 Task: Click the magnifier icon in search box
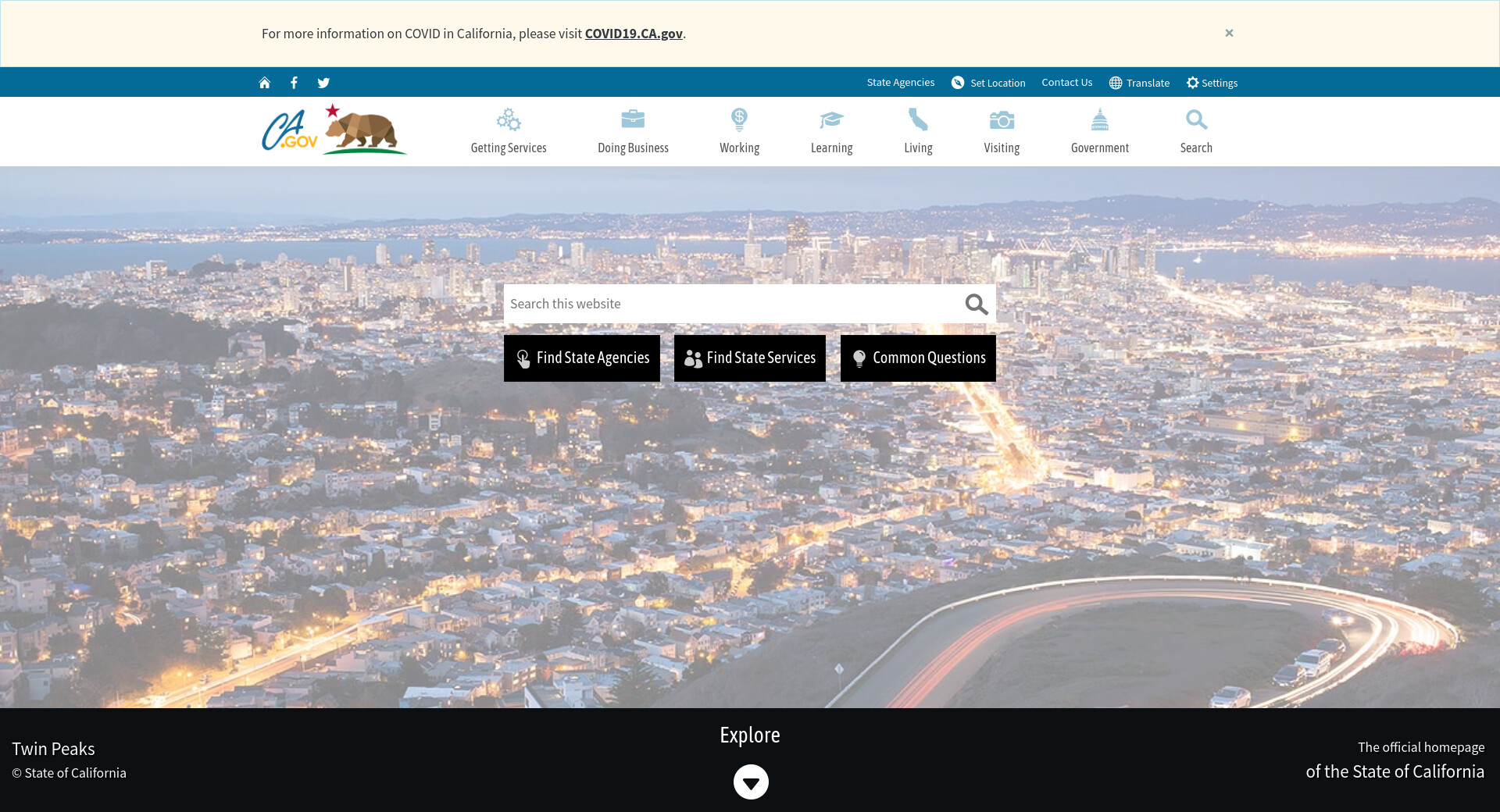976,304
